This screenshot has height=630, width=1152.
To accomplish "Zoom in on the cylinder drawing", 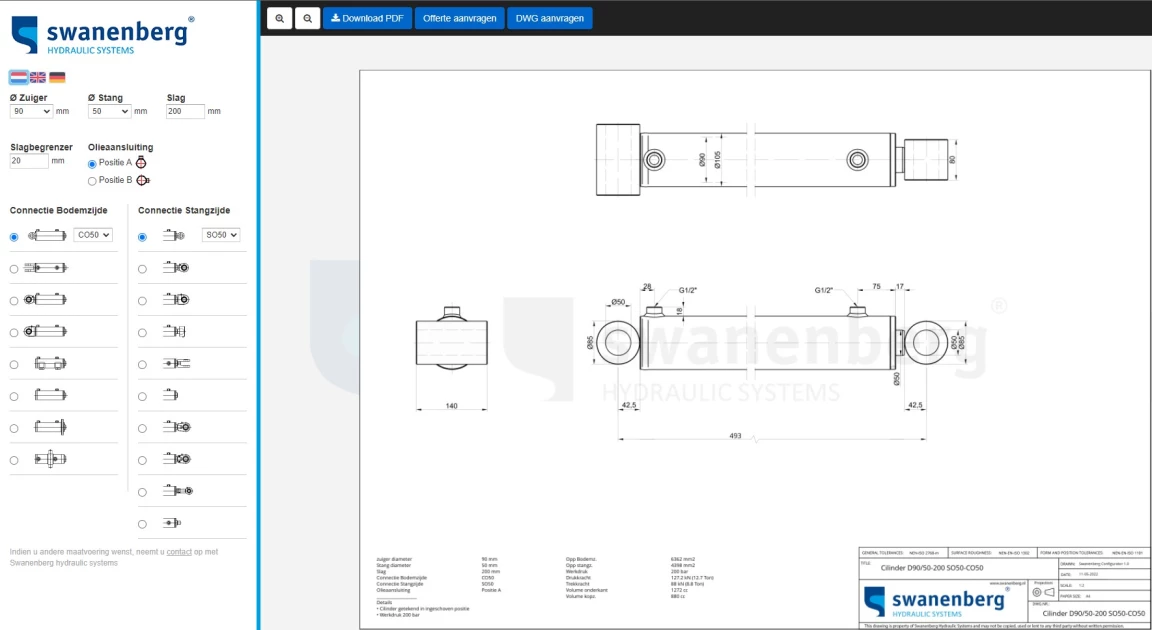I will coord(279,18).
